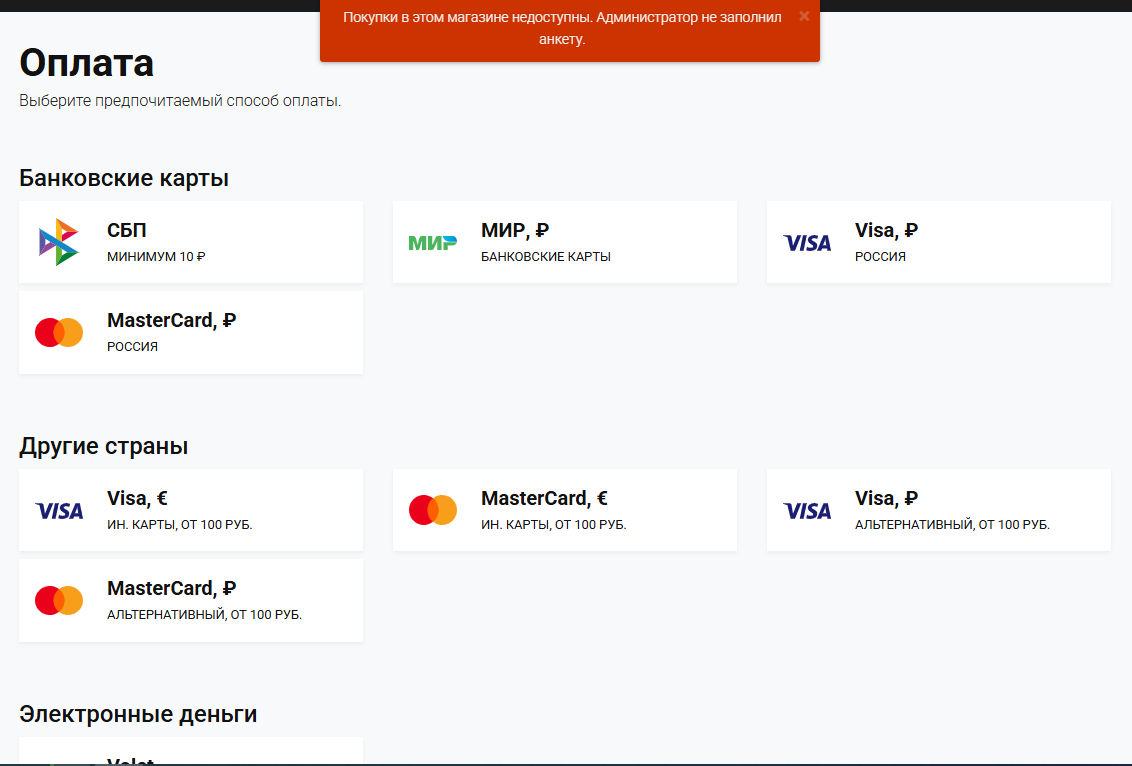Click the СБП payment system logo
The height and width of the screenshot is (766, 1132).
(59, 242)
